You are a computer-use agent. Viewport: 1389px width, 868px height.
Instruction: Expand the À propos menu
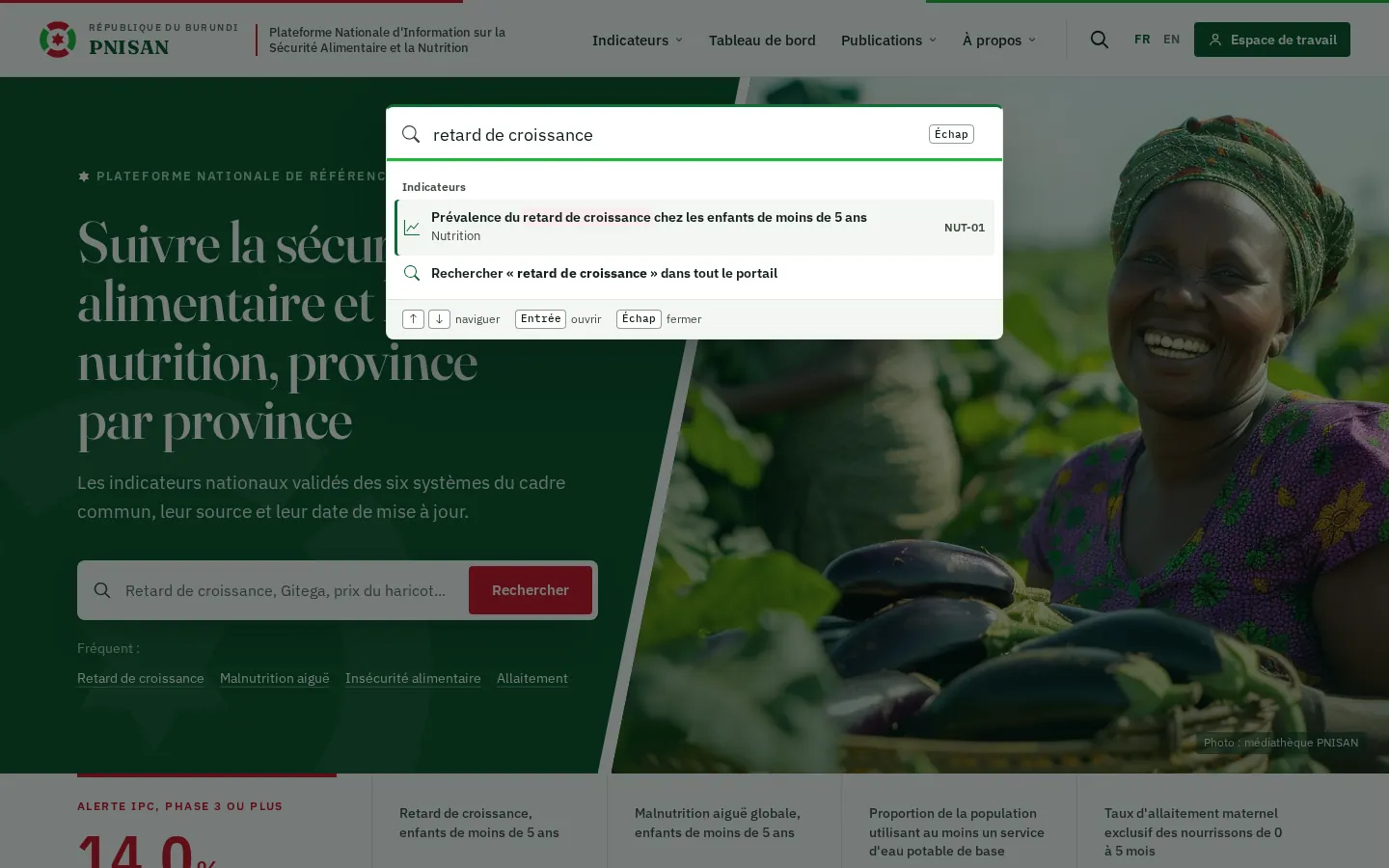pos(999,40)
